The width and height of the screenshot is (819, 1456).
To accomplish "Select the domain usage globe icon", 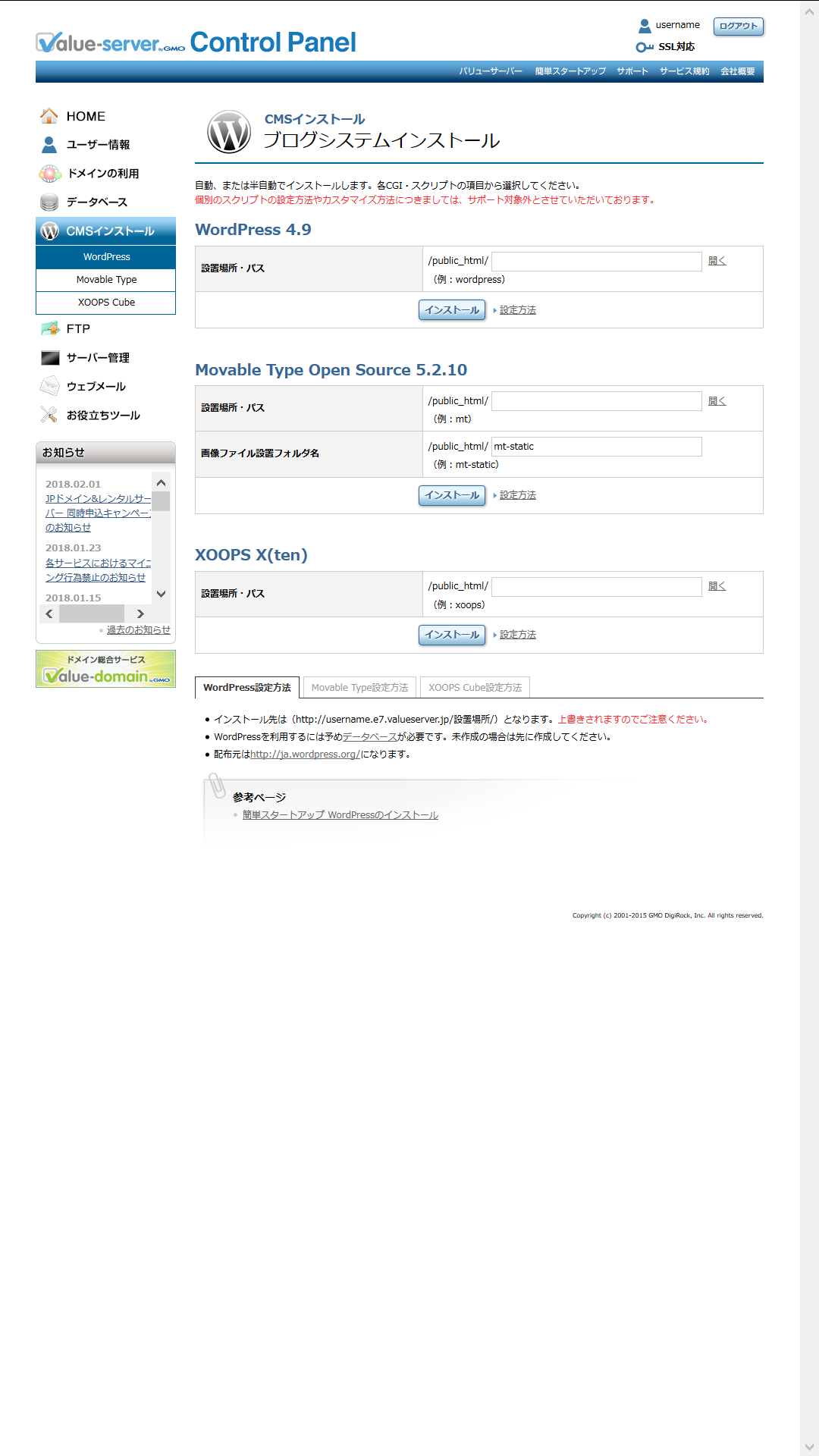I will coord(49,174).
